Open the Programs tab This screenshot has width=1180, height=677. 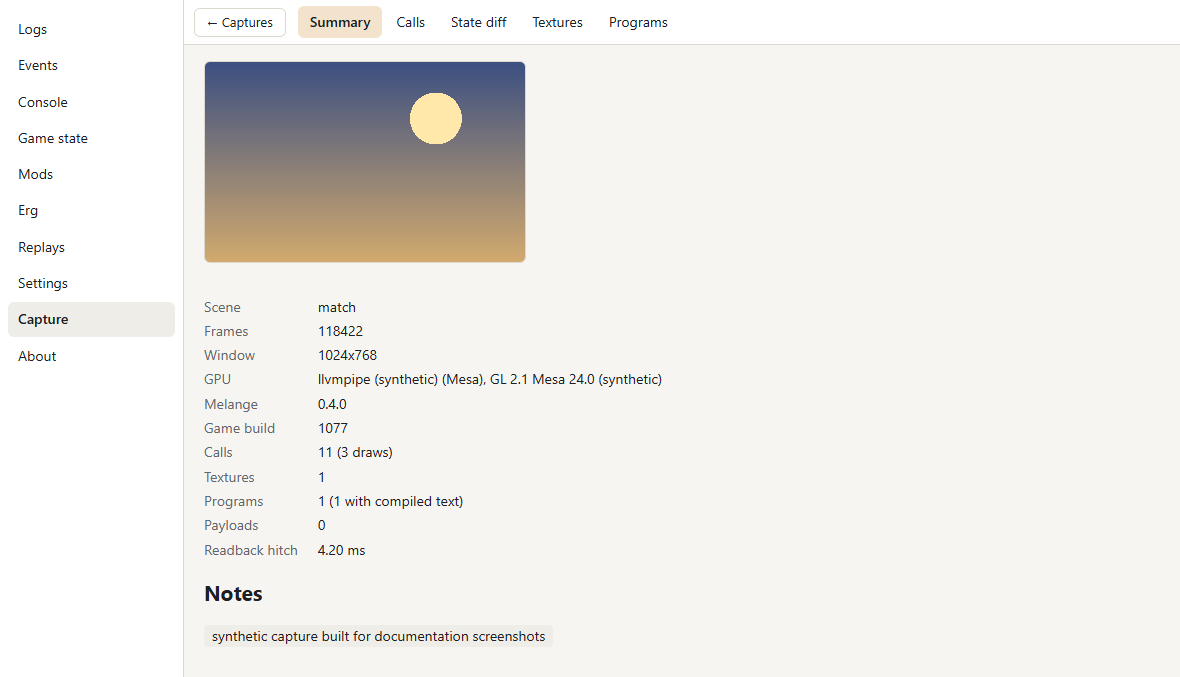click(x=637, y=23)
